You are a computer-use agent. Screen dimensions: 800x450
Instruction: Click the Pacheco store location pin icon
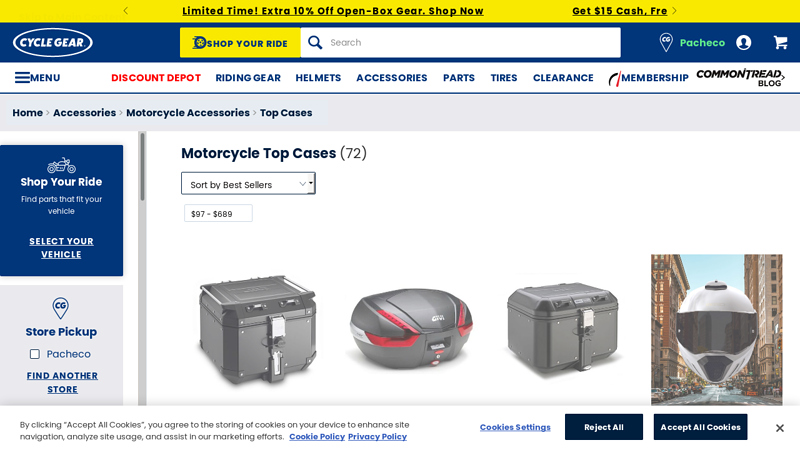pyautogui.click(x=666, y=42)
